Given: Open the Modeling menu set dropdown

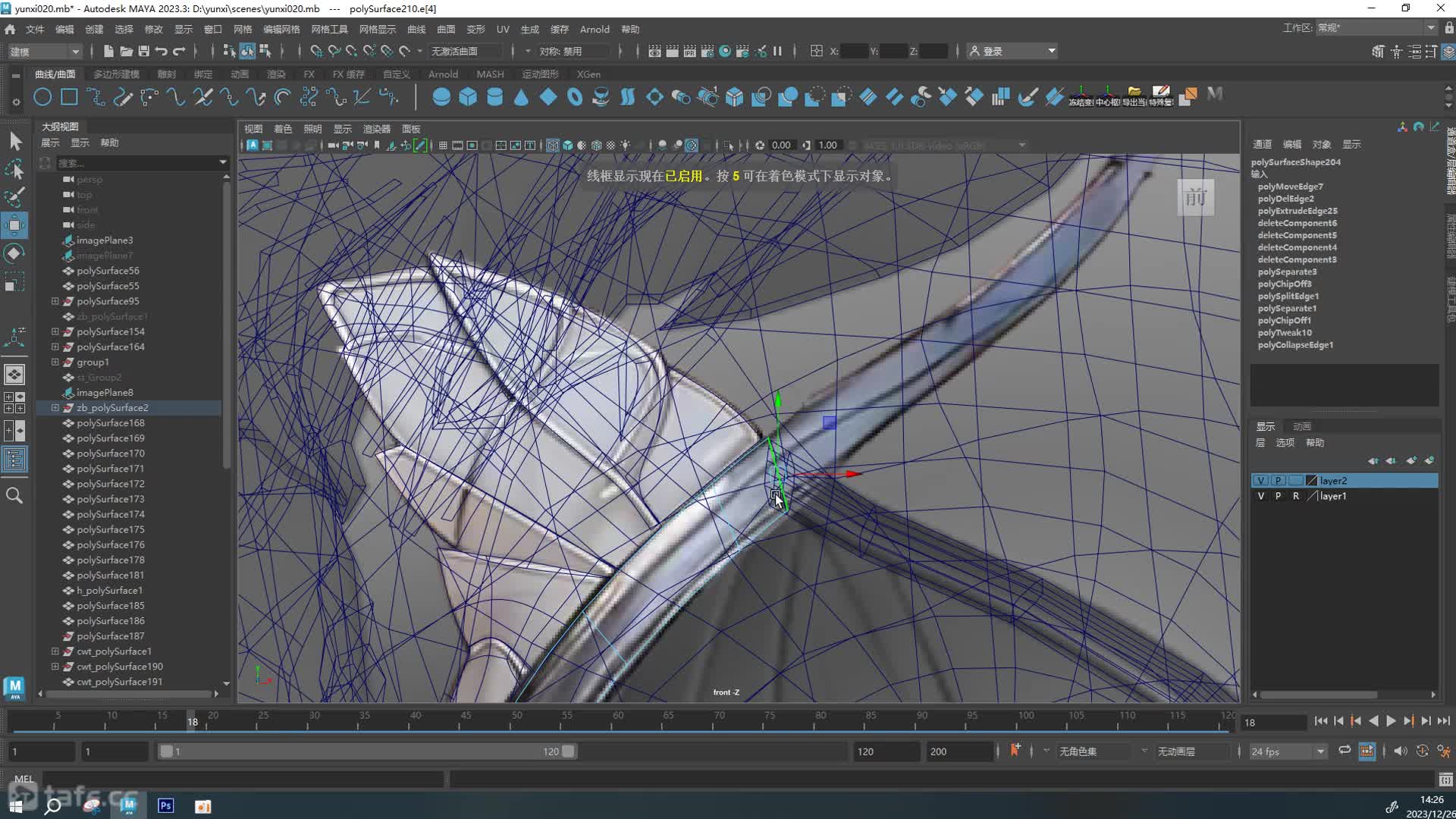Looking at the screenshot, I should coord(44,52).
